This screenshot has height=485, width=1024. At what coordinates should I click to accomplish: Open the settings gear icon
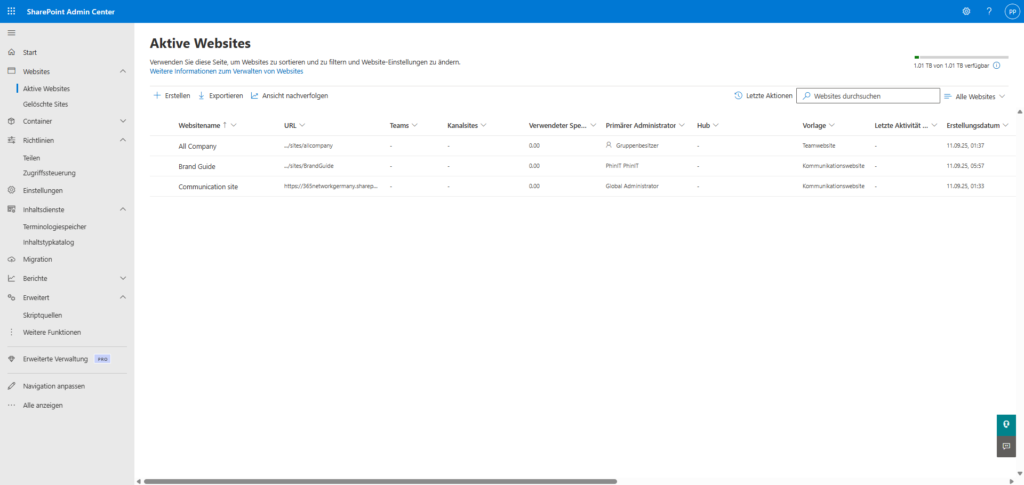(966, 11)
